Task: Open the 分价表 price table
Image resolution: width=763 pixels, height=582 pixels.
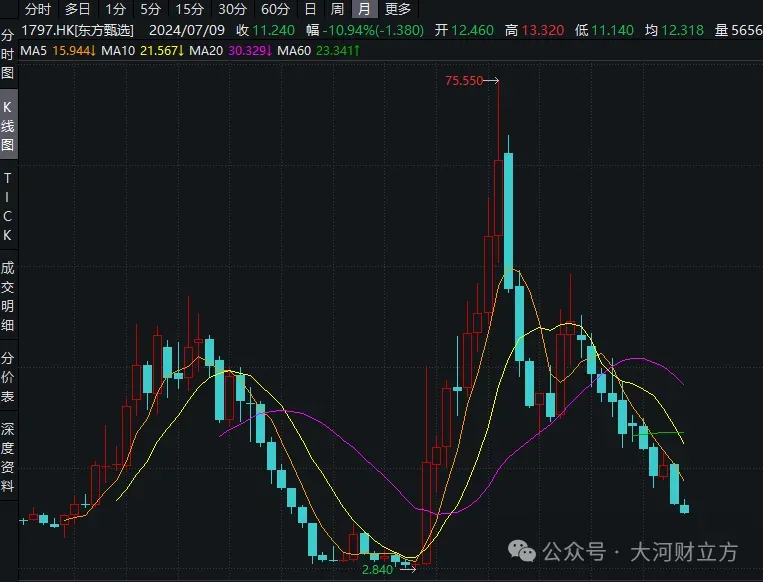Action: (x=8, y=377)
